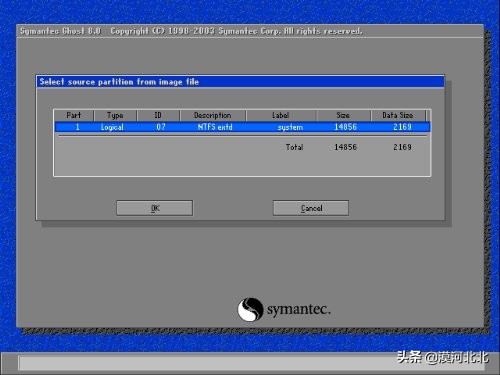
Task: Click the Data Size column header
Action: [x=398, y=115]
